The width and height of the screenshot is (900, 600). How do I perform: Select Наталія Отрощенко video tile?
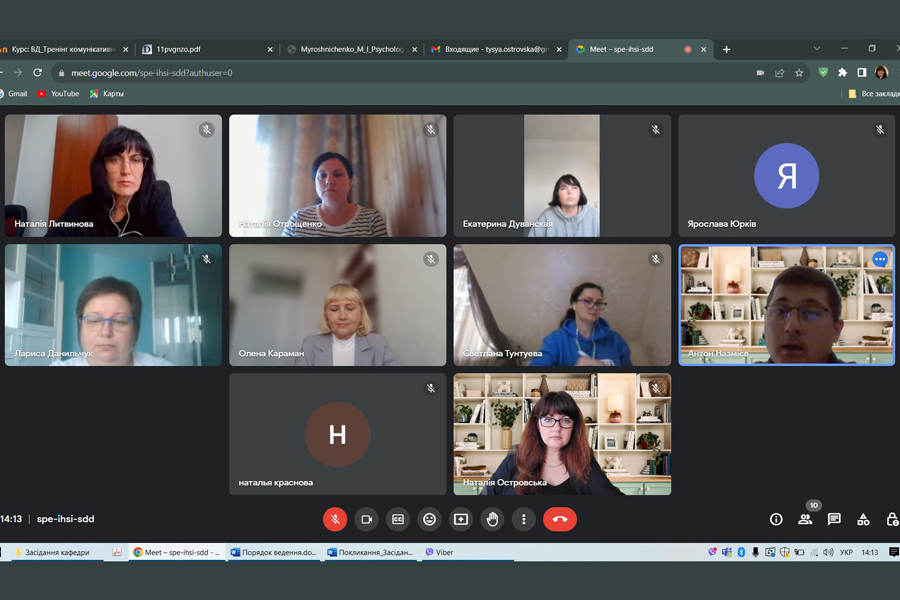(x=338, y=176)
